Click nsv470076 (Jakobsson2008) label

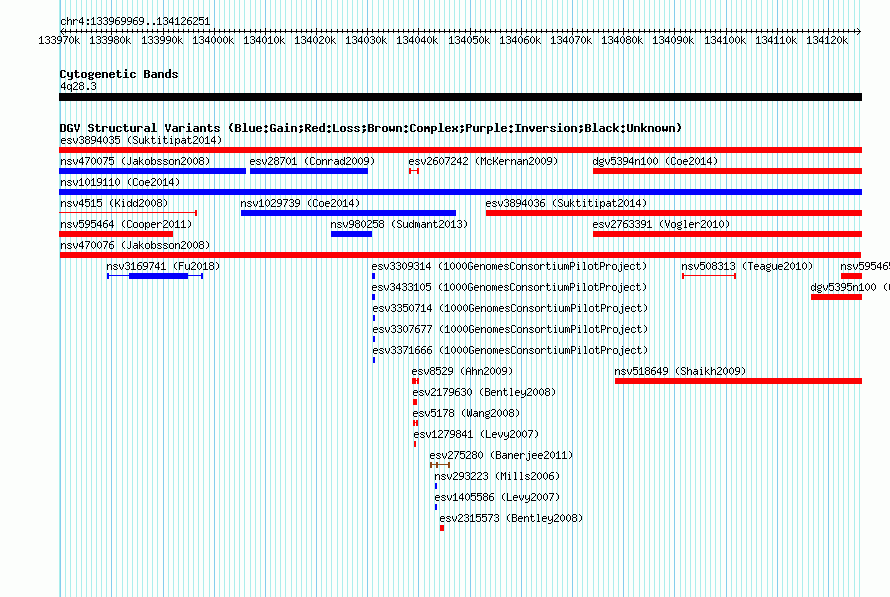point(135,245)
